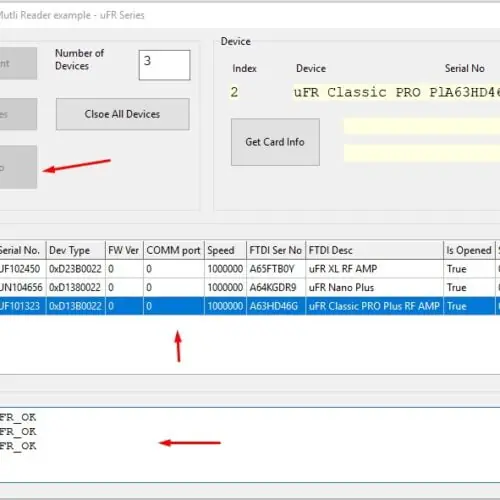Screen dimensions: 500x500
Task: Click the device Index value field
Action: click(x=235, y=92)
